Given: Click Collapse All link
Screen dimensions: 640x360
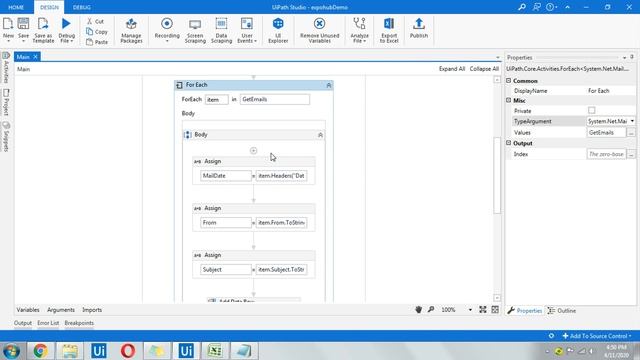Looking at the screenshot, I should tap(484, 69).
